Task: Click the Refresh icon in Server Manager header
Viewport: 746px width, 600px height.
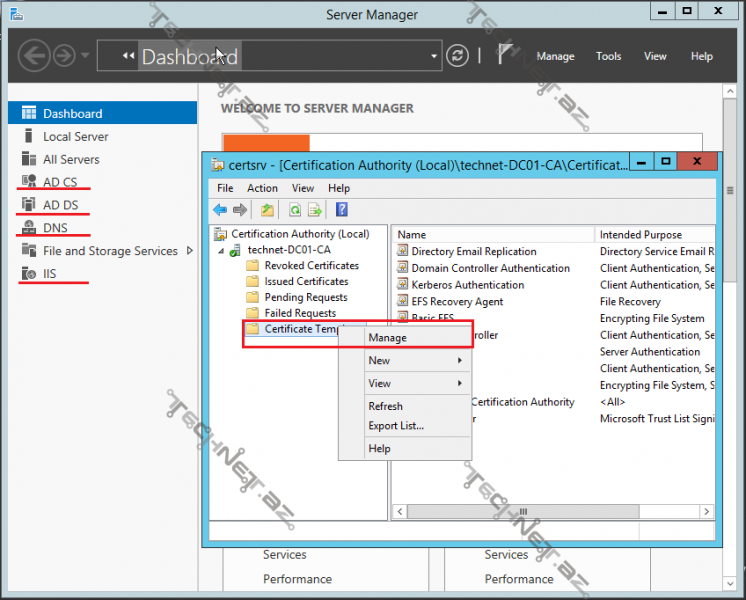Action: [457, 56]
